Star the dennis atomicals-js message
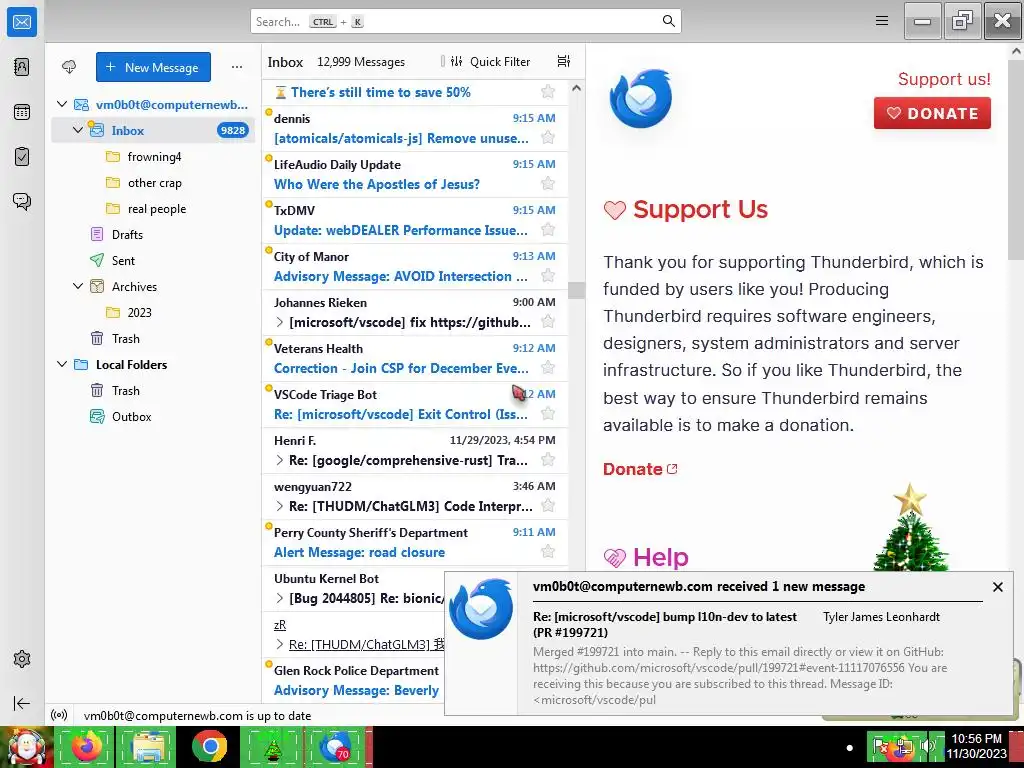This screenshot has height=768, width=1024. click(x=548, y=138)
